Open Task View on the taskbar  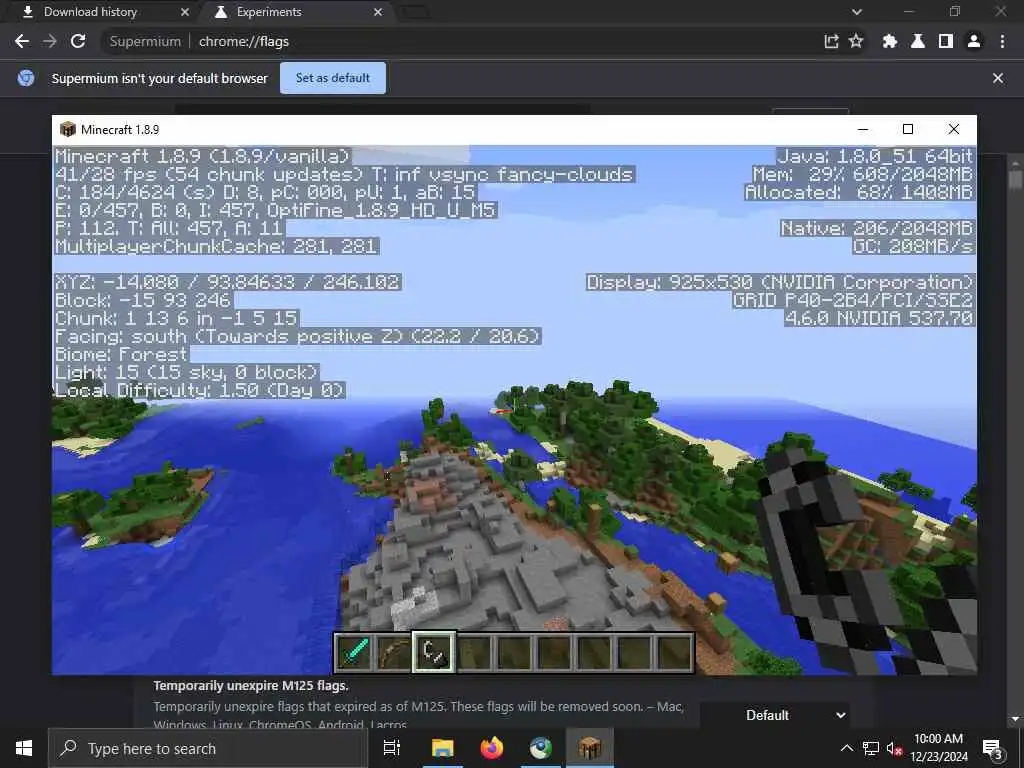392,748
